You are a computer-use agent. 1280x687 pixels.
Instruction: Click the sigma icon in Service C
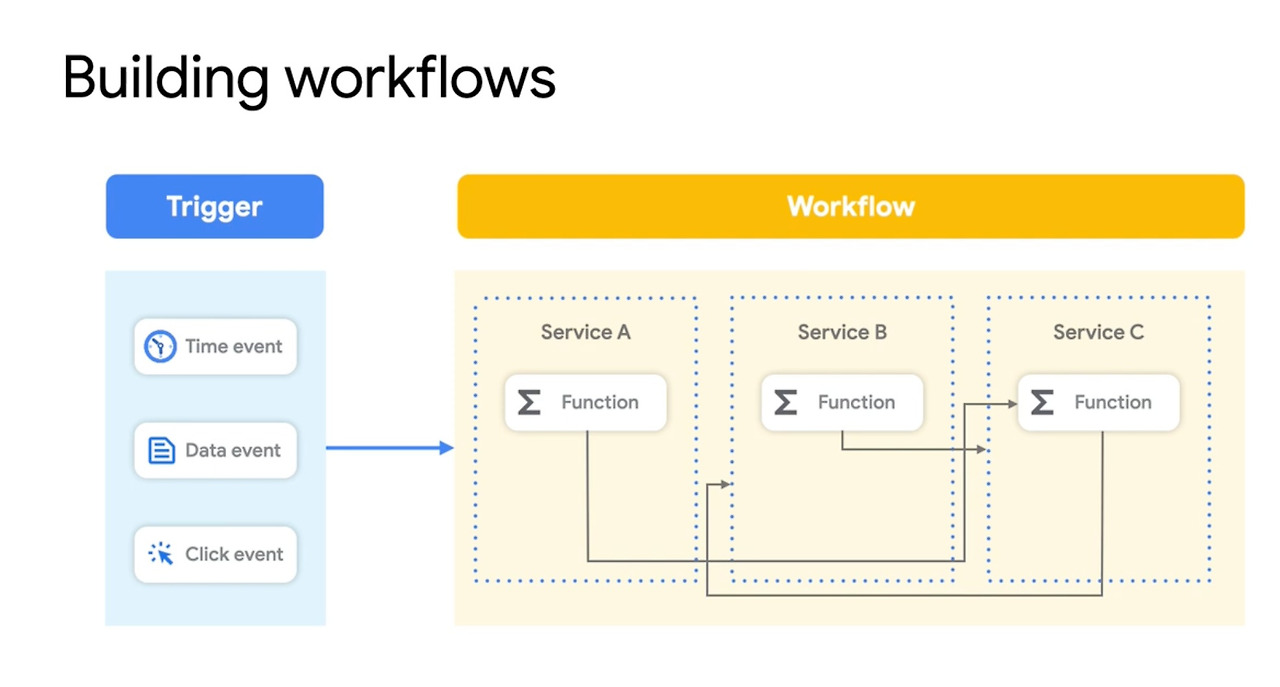click(1042, 403)
